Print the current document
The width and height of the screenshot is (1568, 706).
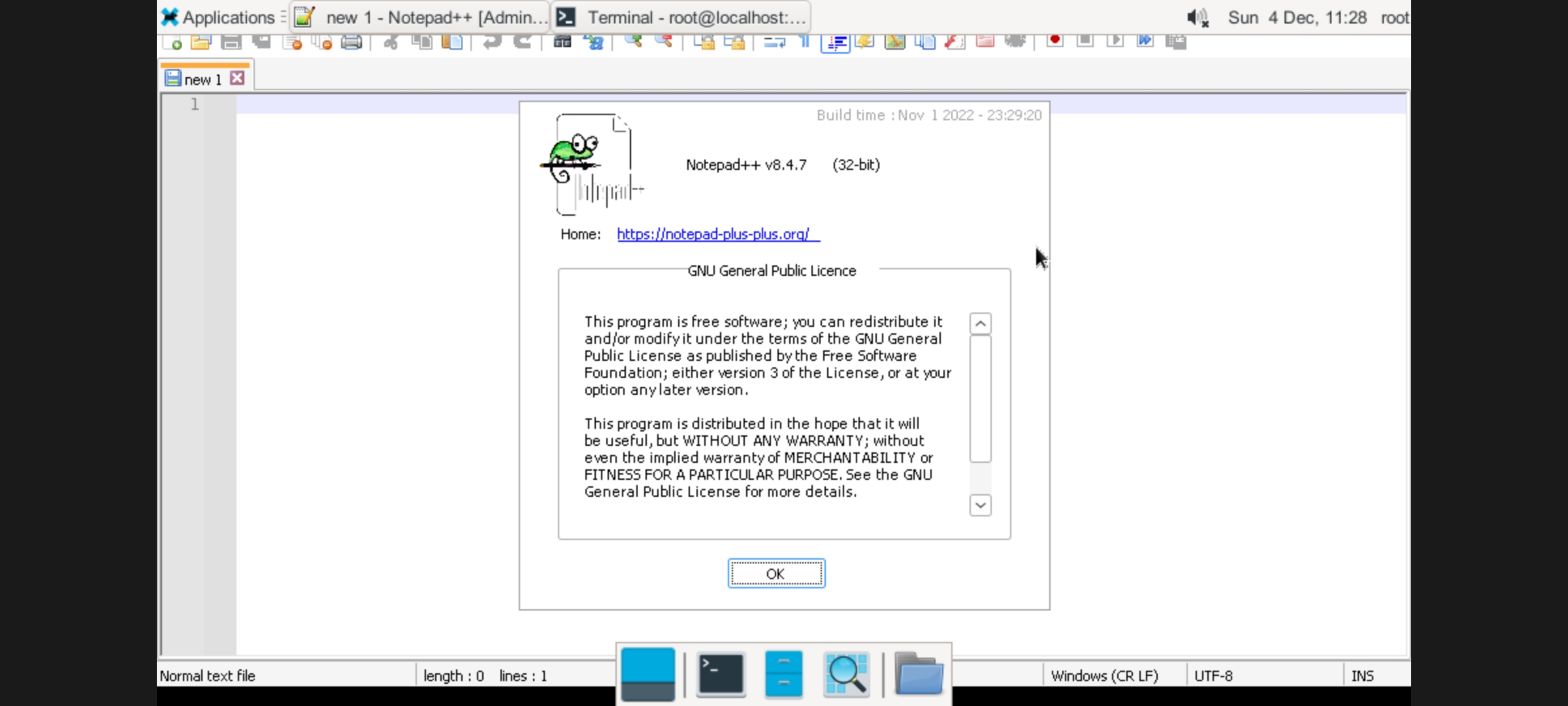351,42
